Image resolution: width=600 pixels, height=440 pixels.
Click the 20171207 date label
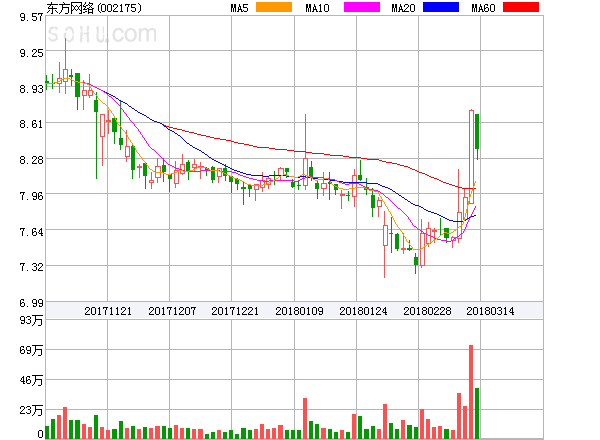(172, 311)
